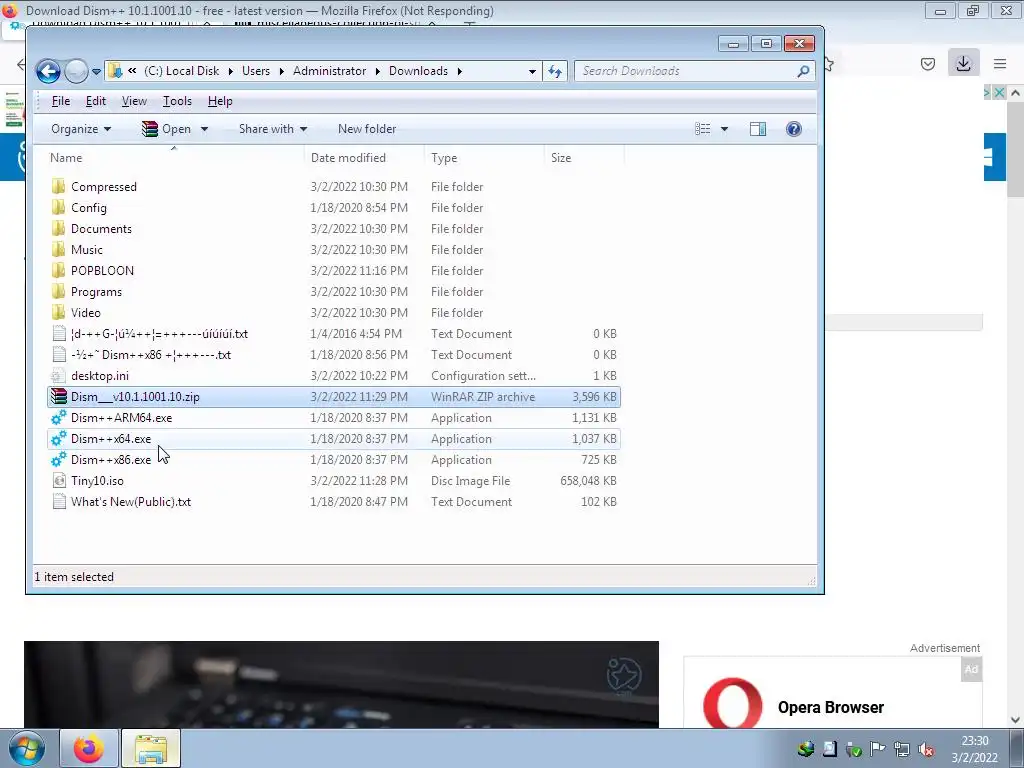The width and height of the screenshot is (1024, 768).
Task: Click the Opera Browser advertisement
Action: pyautogui.click(x=833, y=694)
